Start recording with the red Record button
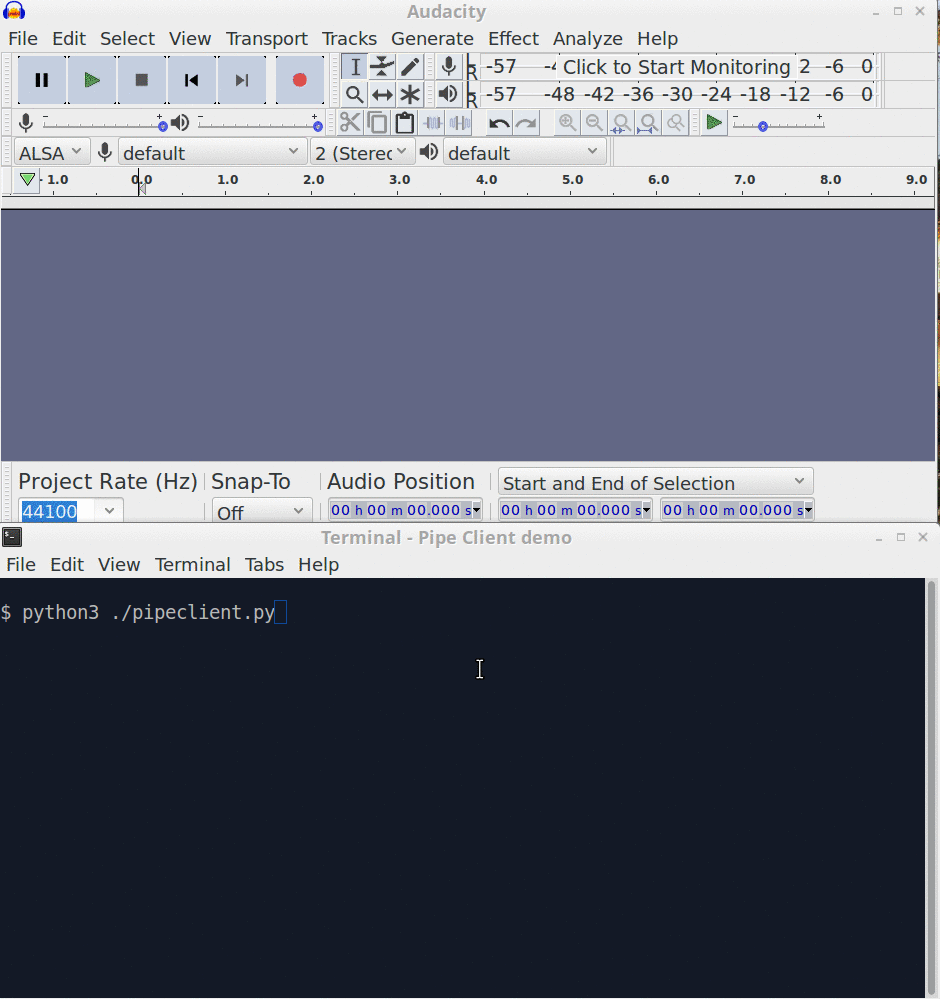940x999 pixels. [300, 80]
